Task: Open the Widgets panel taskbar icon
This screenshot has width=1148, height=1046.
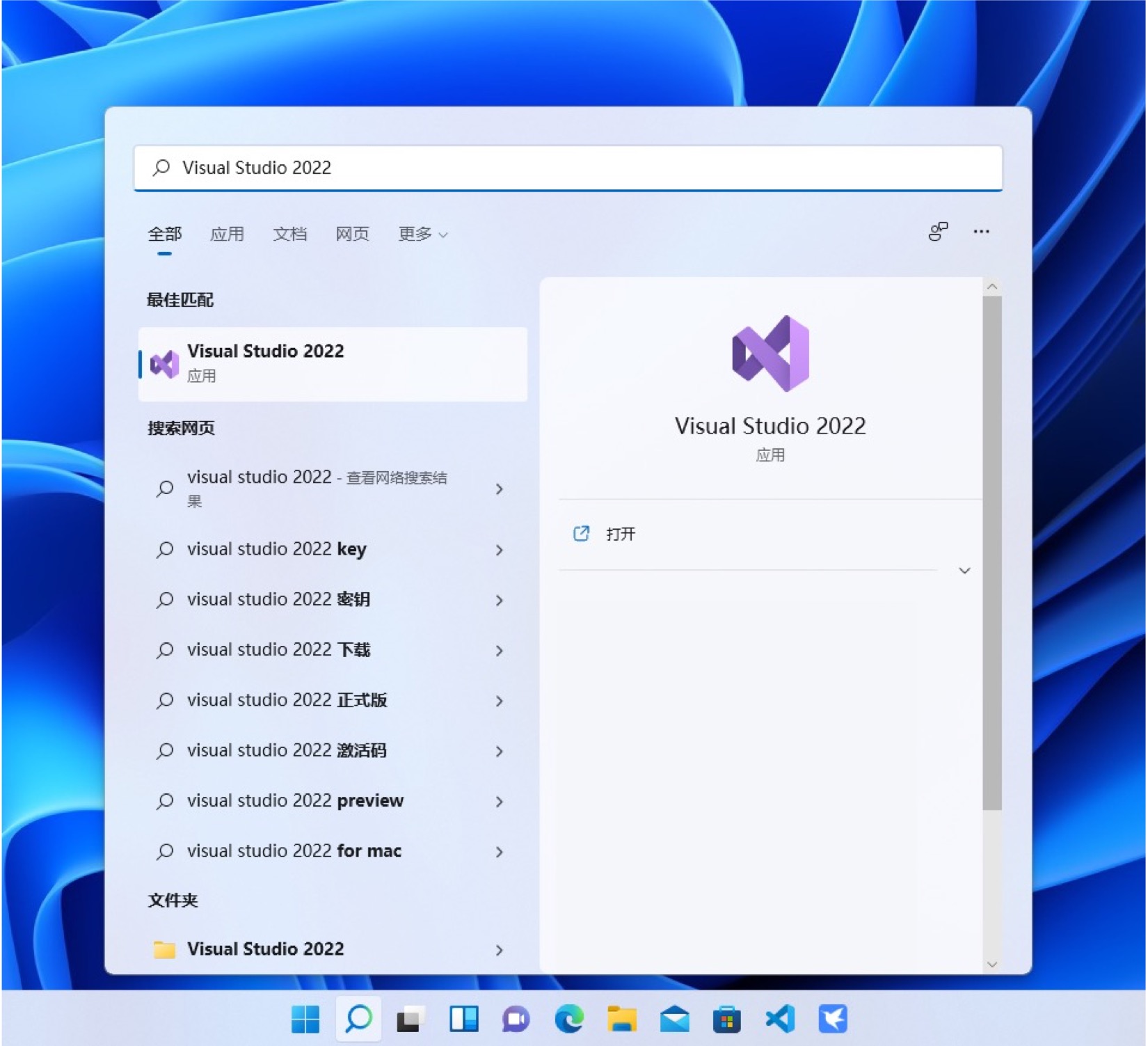Action: pyautogui.click(x=464, y=1019)
